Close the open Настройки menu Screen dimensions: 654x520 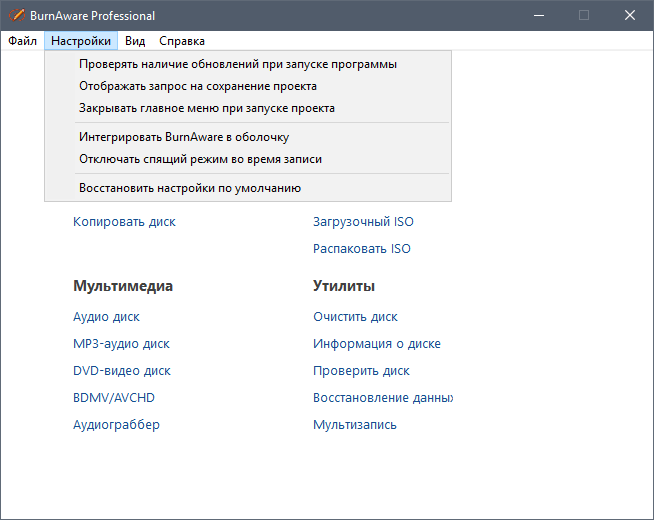(x=81, y=41)
